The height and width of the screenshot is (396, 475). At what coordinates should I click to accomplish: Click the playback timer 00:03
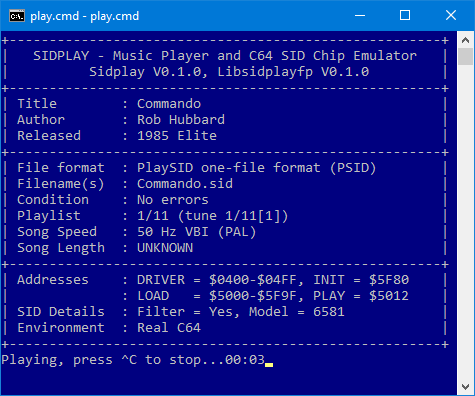[x=245, y=360]
